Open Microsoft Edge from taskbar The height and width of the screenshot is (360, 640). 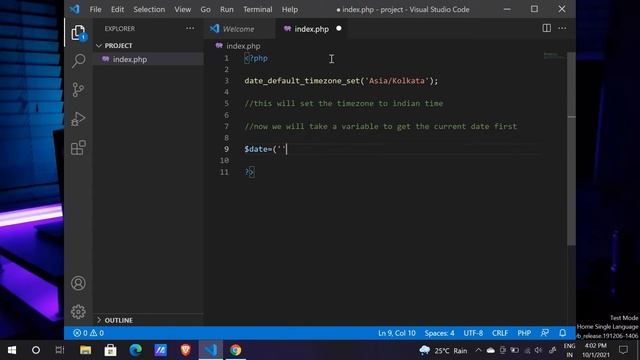pyautogui.click(x=136, y=350)
